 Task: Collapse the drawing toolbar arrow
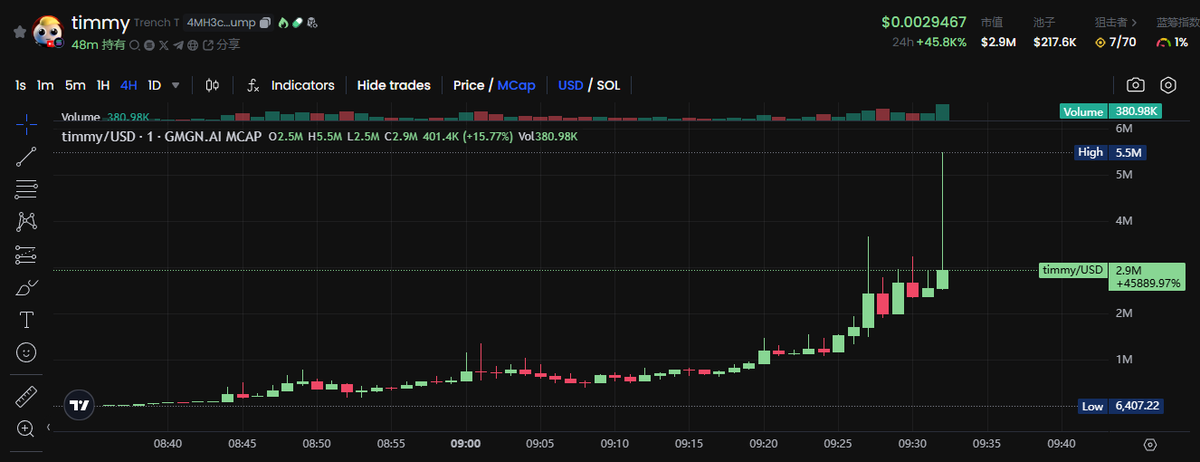(x=48, y=428)
